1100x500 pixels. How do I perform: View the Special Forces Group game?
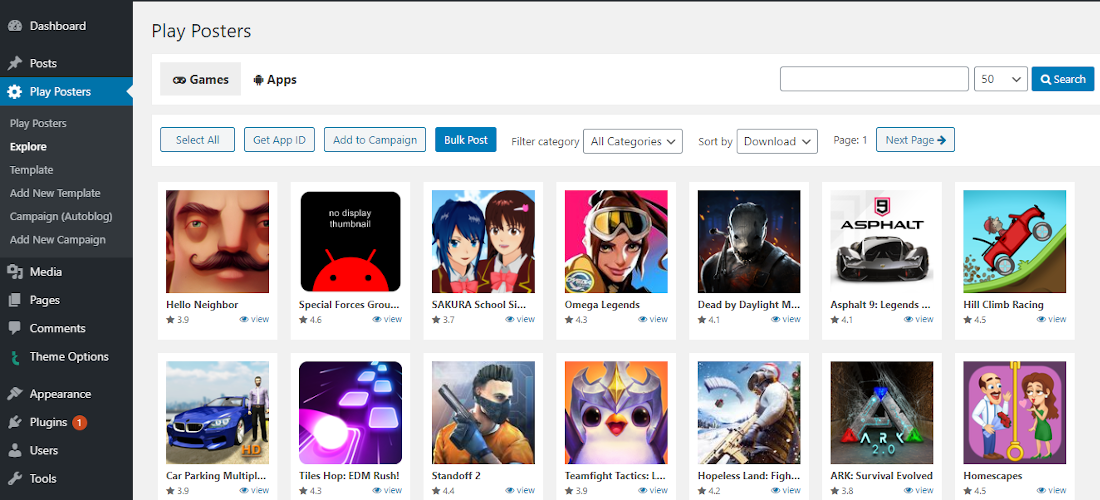387,319
